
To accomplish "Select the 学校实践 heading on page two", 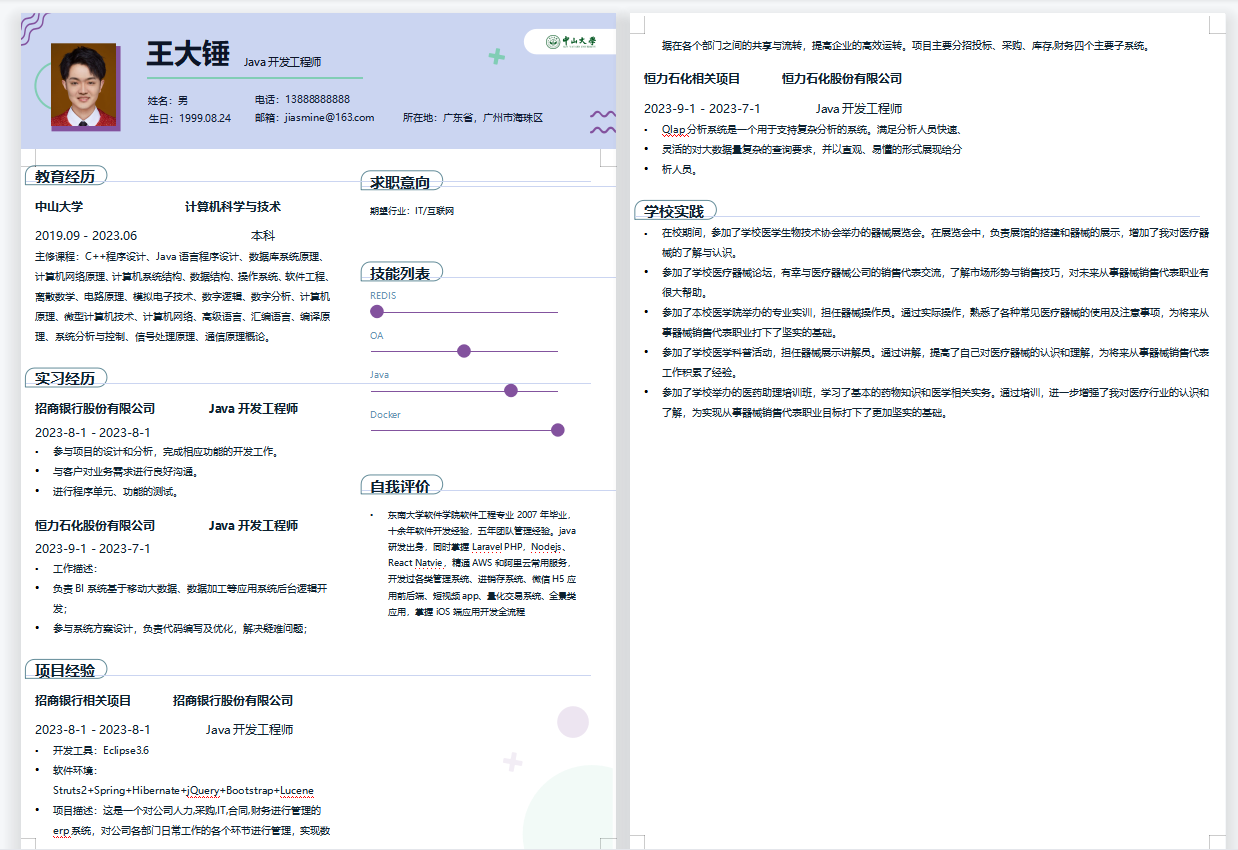I will click(674, 212).
